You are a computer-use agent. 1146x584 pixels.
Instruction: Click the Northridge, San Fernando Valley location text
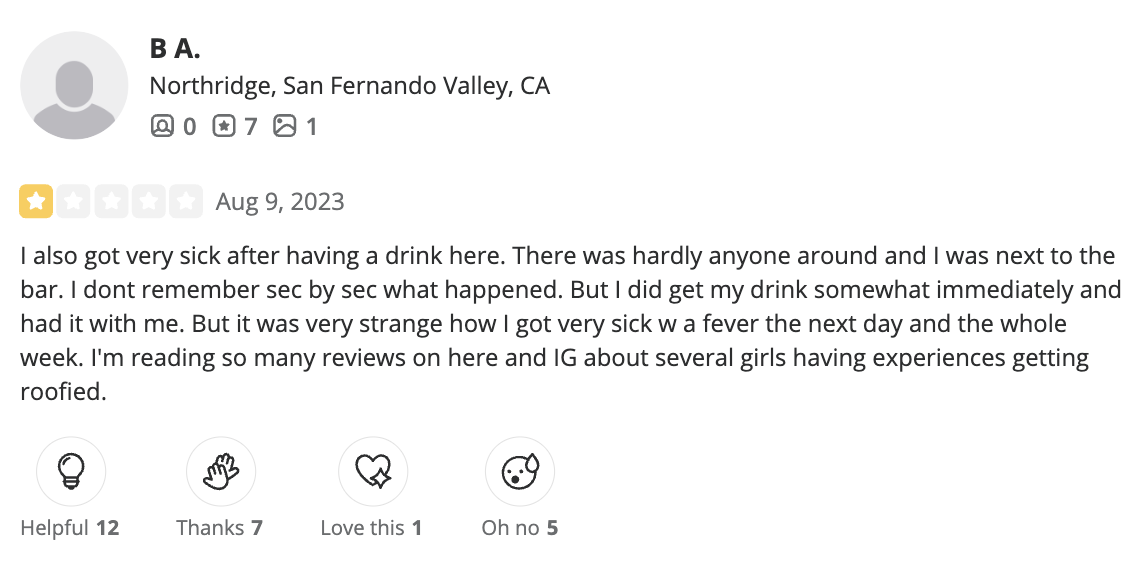coord(349,86)
